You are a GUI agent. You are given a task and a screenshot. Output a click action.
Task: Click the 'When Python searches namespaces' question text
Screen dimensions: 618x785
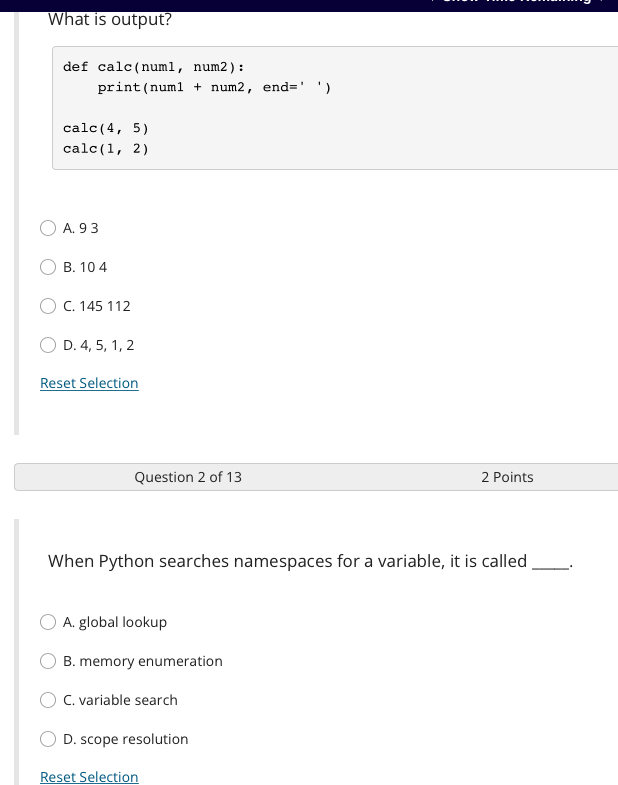pyautogui.click(x=311, y=561)
